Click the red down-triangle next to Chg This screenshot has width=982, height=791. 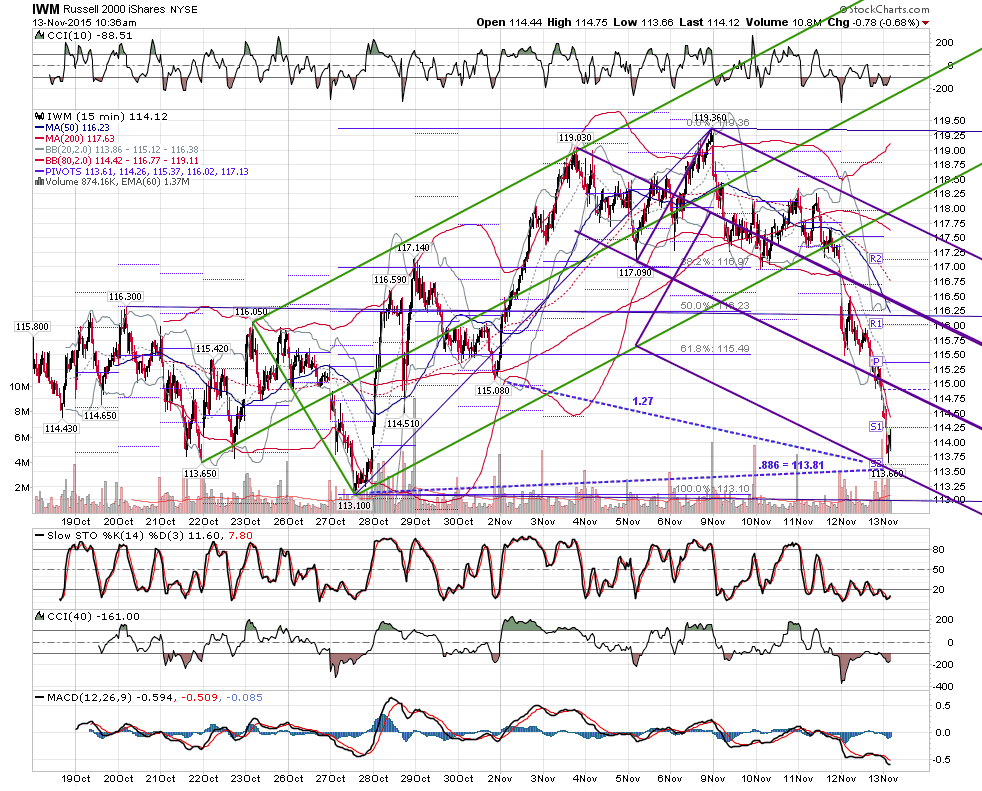(926, 23)
